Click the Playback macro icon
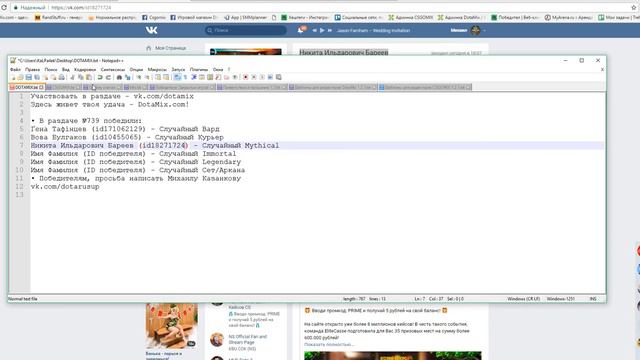 pyautogui.click(x=262, y=77)
